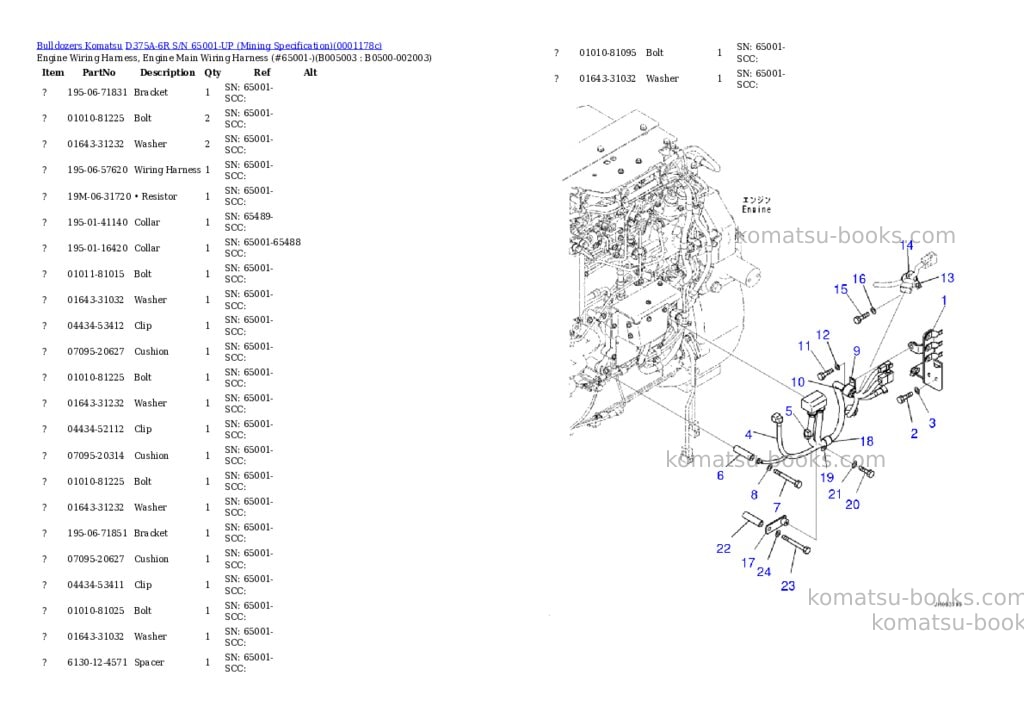Select part number 07095-20314
Viewport: 1024px width, 725px height.
(96, 455)
